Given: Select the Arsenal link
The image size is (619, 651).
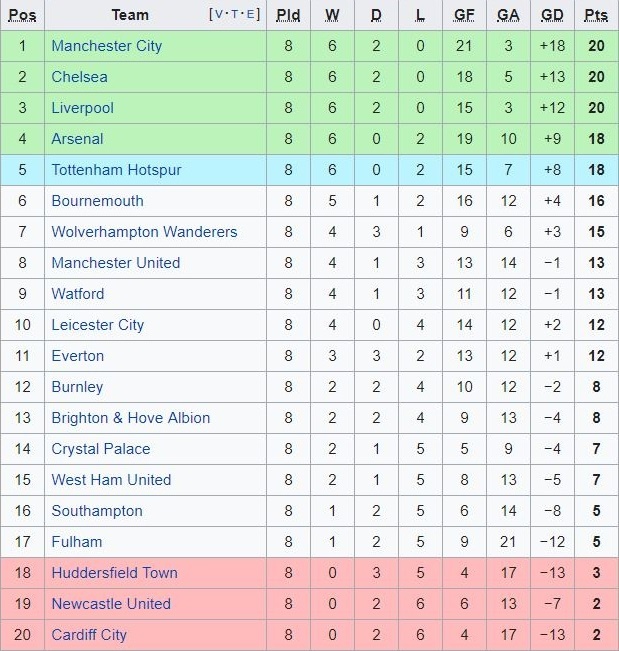Looking at the screenshot, I should pyautogui.click(x=77, y=139).
